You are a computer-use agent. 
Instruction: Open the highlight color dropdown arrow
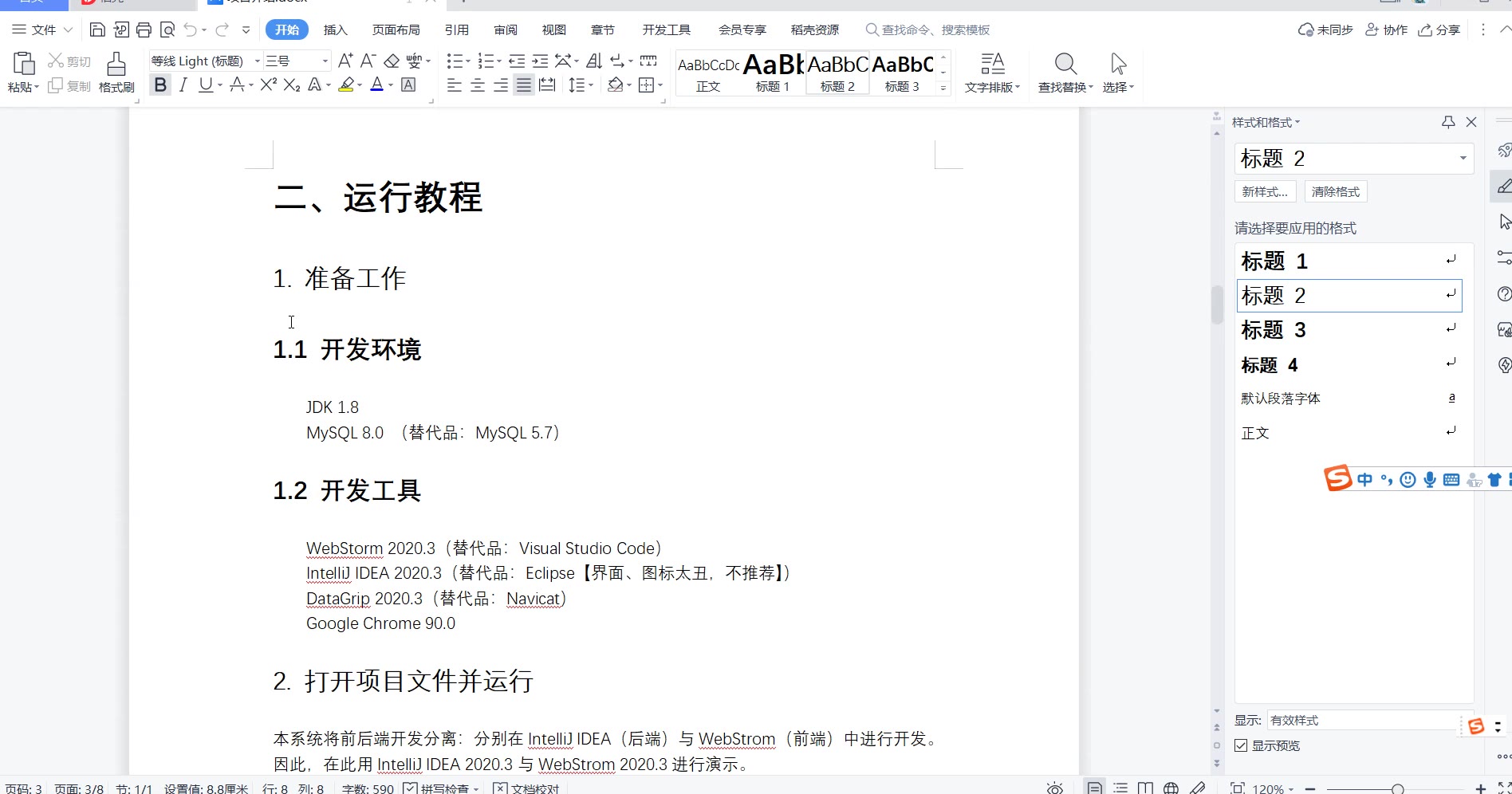point(359,85)
